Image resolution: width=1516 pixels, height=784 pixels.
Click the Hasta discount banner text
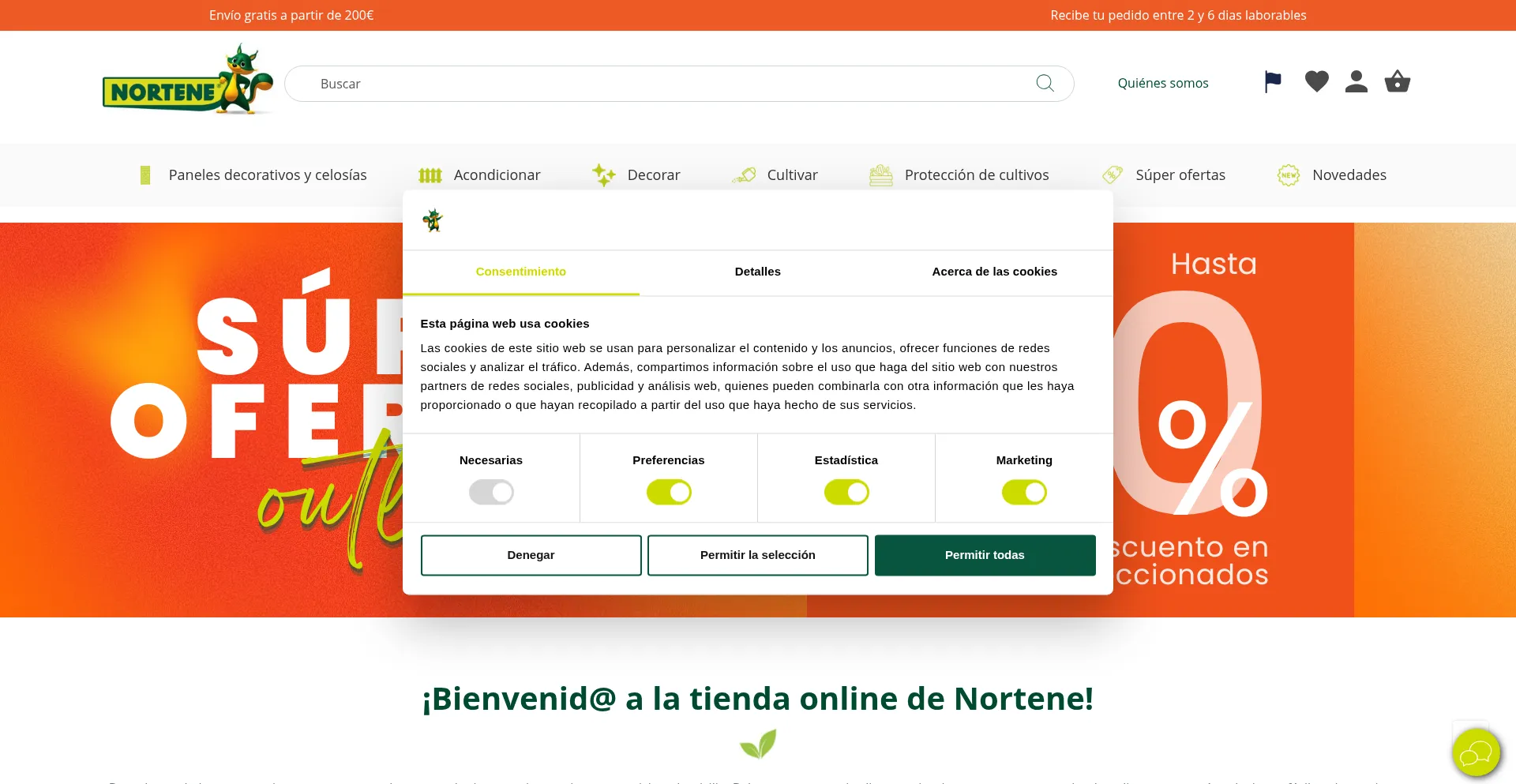coord(1214,264)
